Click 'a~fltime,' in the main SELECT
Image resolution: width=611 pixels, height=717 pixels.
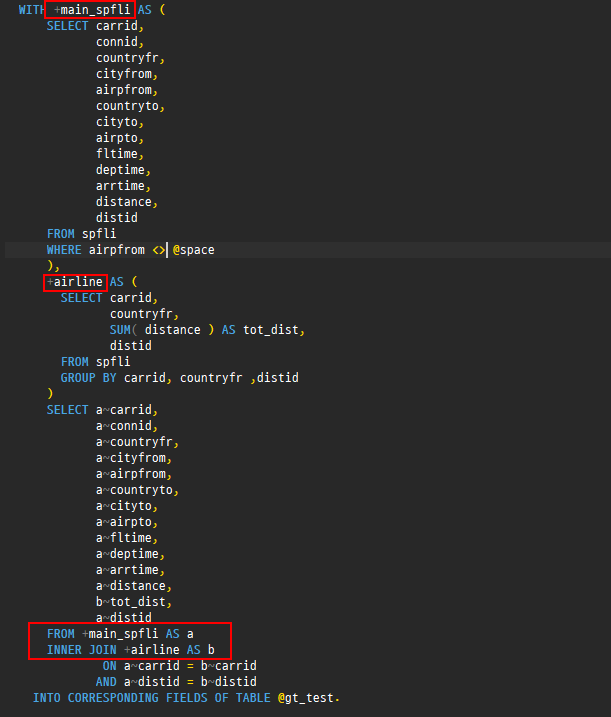coord(127,538)
